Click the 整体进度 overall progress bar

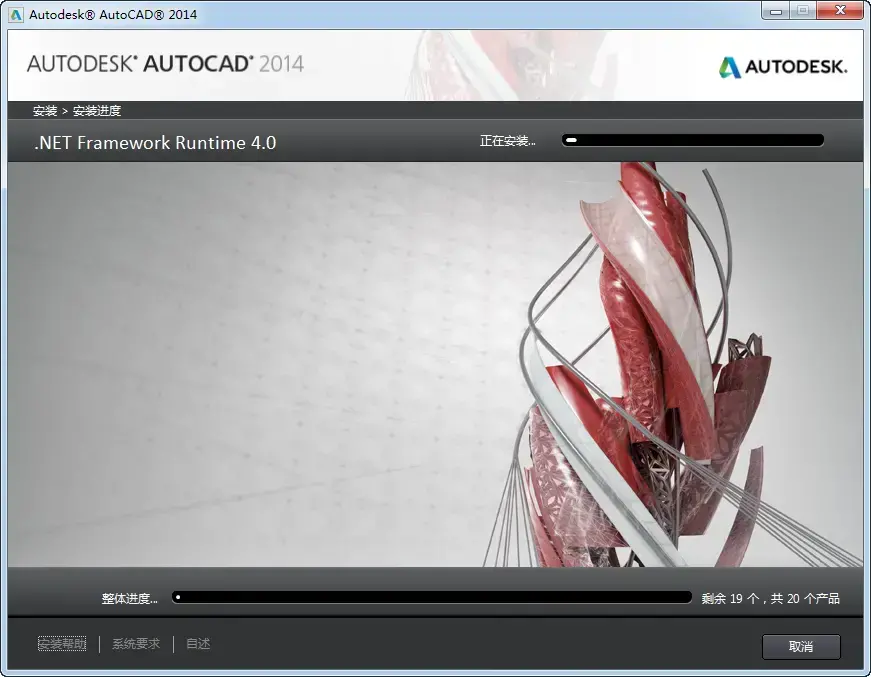click(432, 598)
